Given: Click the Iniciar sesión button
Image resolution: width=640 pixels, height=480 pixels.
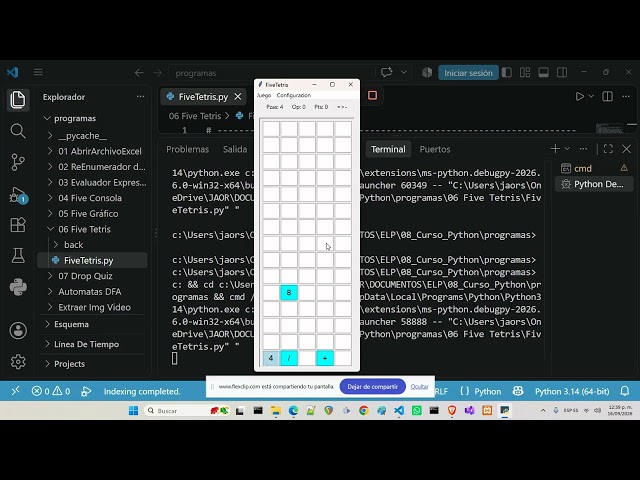Looking at the screenshot, I should [468, 73].
